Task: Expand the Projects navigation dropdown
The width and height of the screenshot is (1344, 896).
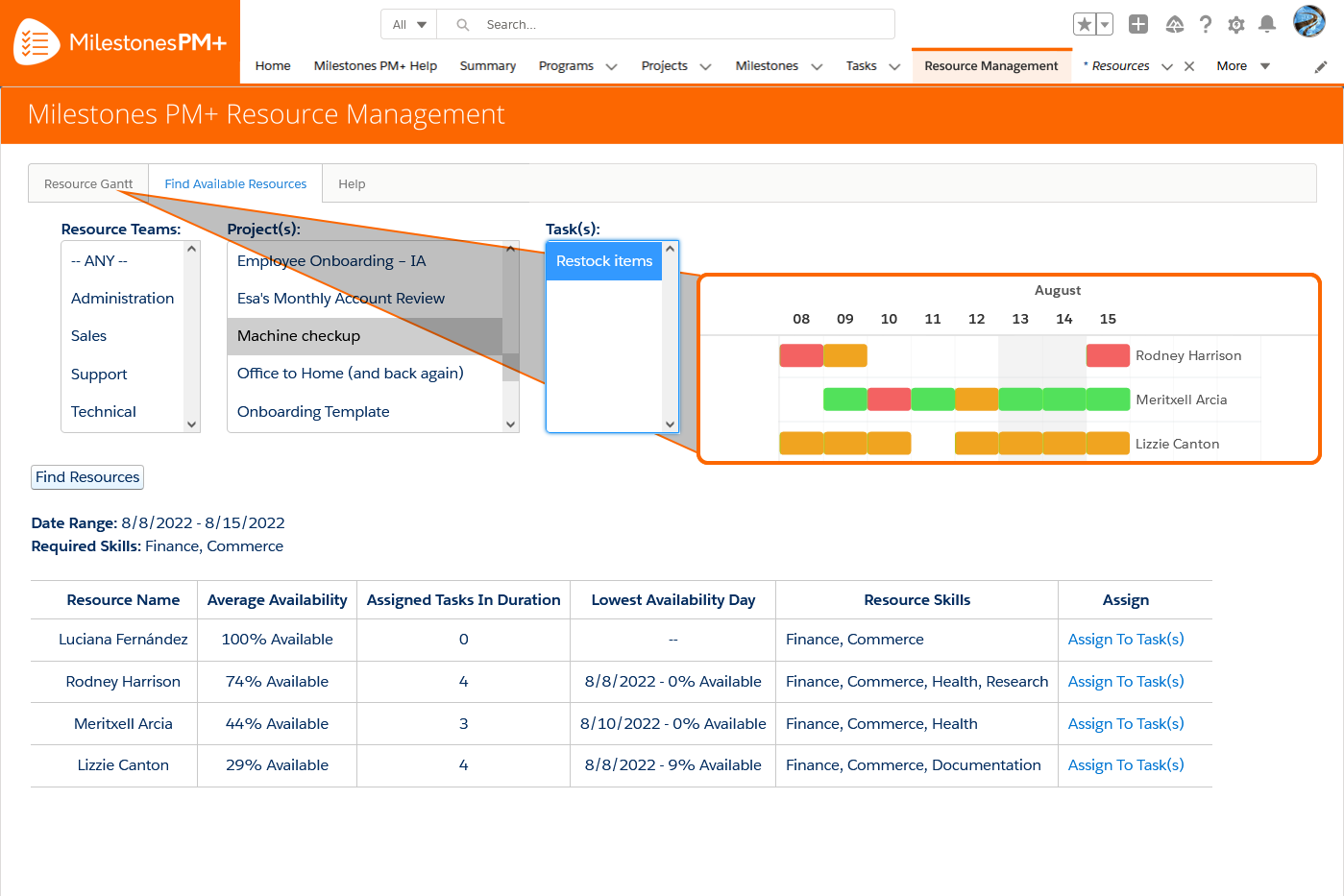Action: 676,65
